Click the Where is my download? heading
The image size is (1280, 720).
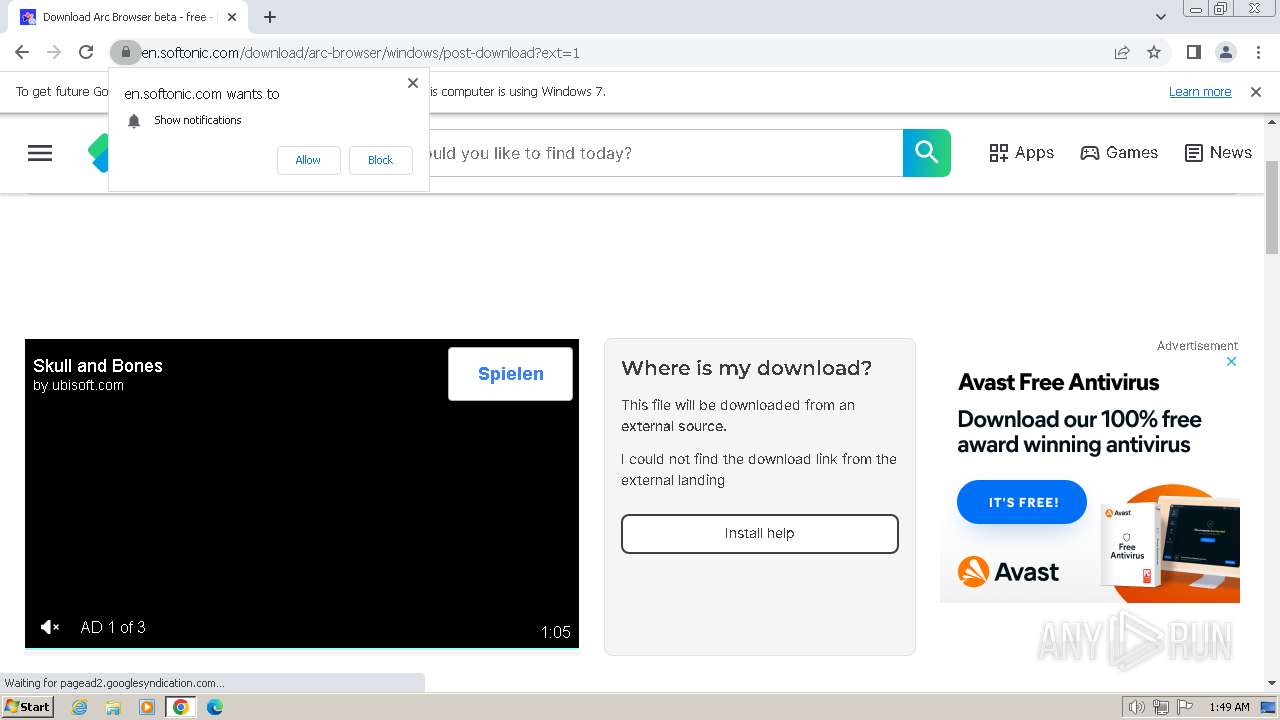(747, 368)
